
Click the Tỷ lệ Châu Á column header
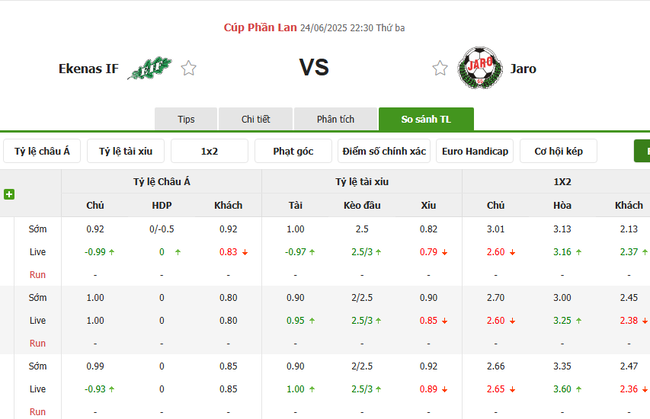pos(161,182)
